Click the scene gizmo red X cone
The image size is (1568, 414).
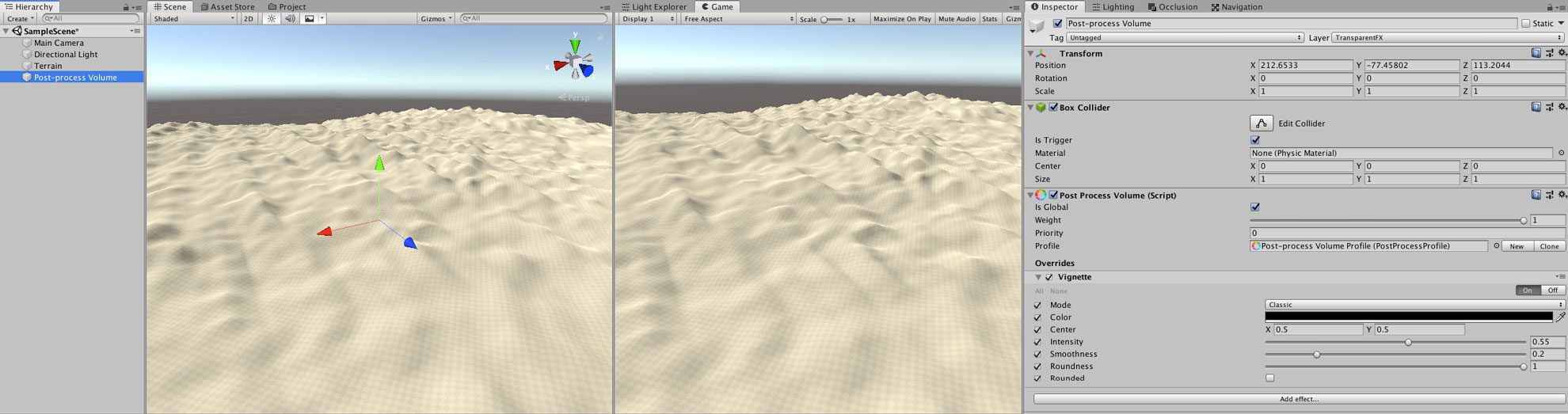(560, 66)
